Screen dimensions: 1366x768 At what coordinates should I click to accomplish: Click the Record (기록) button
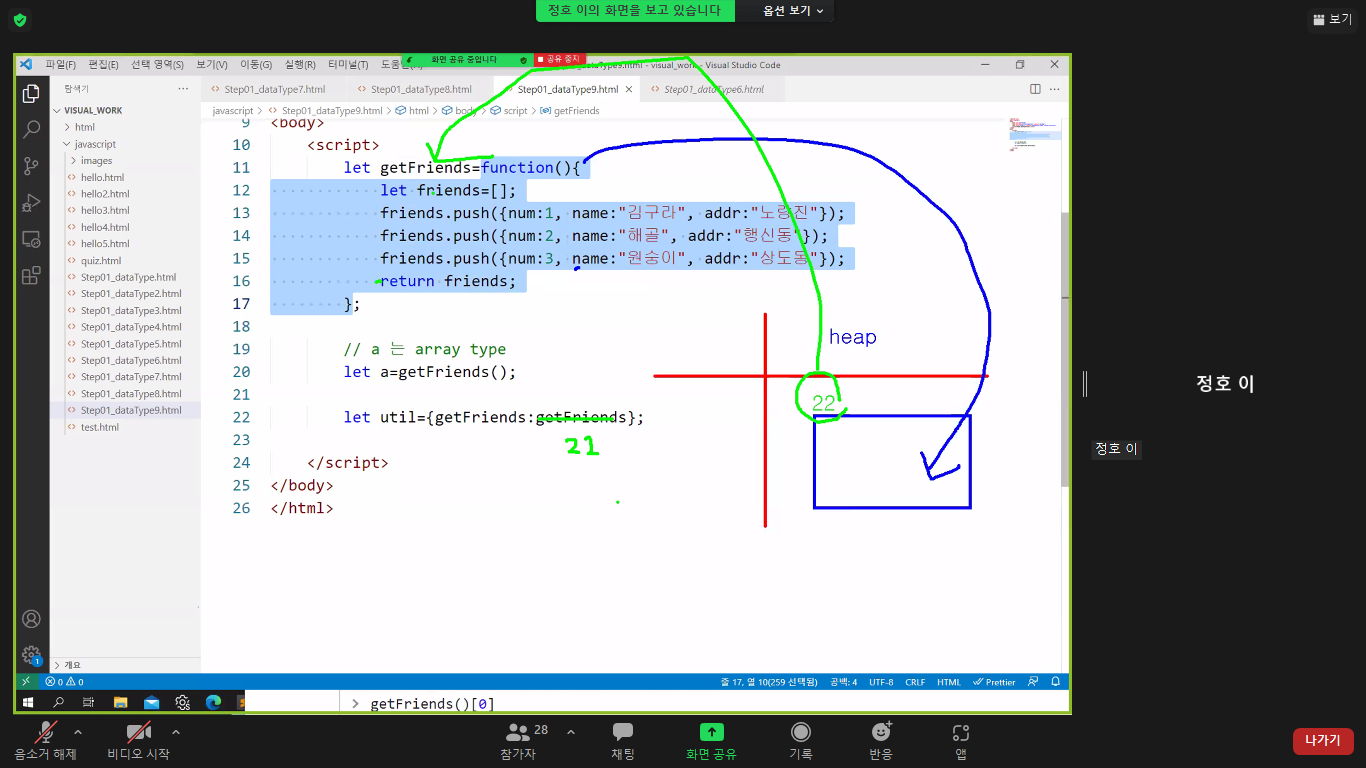[x=801, y=741]
